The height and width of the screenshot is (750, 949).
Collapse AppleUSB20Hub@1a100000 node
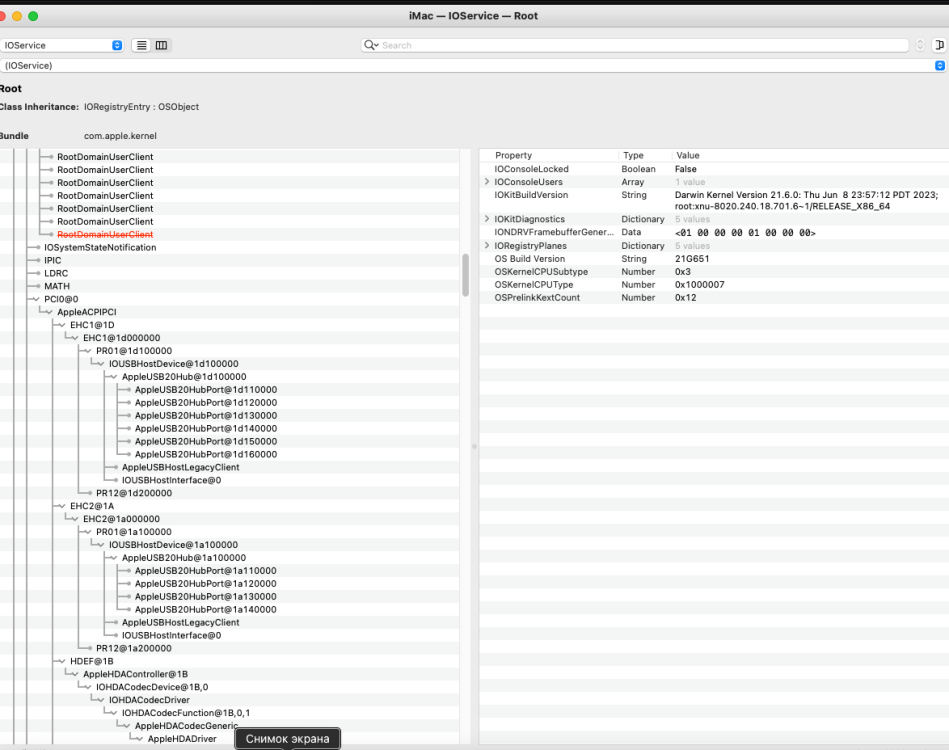point(113,558)
